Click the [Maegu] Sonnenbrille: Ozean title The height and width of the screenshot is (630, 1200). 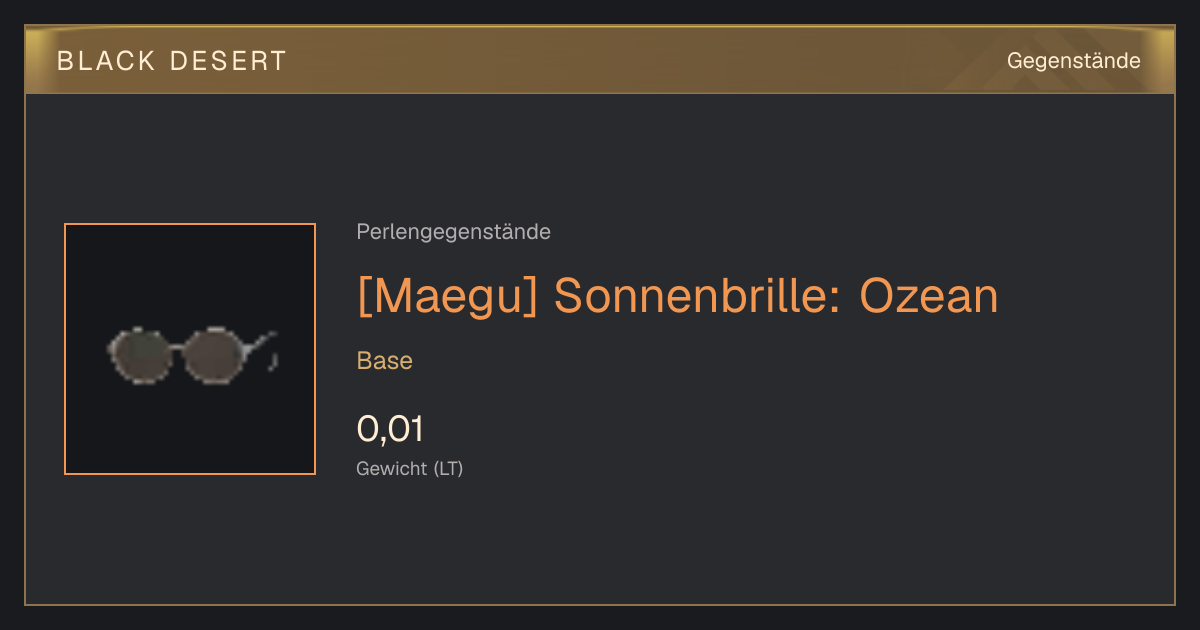[x=678, y=296]
